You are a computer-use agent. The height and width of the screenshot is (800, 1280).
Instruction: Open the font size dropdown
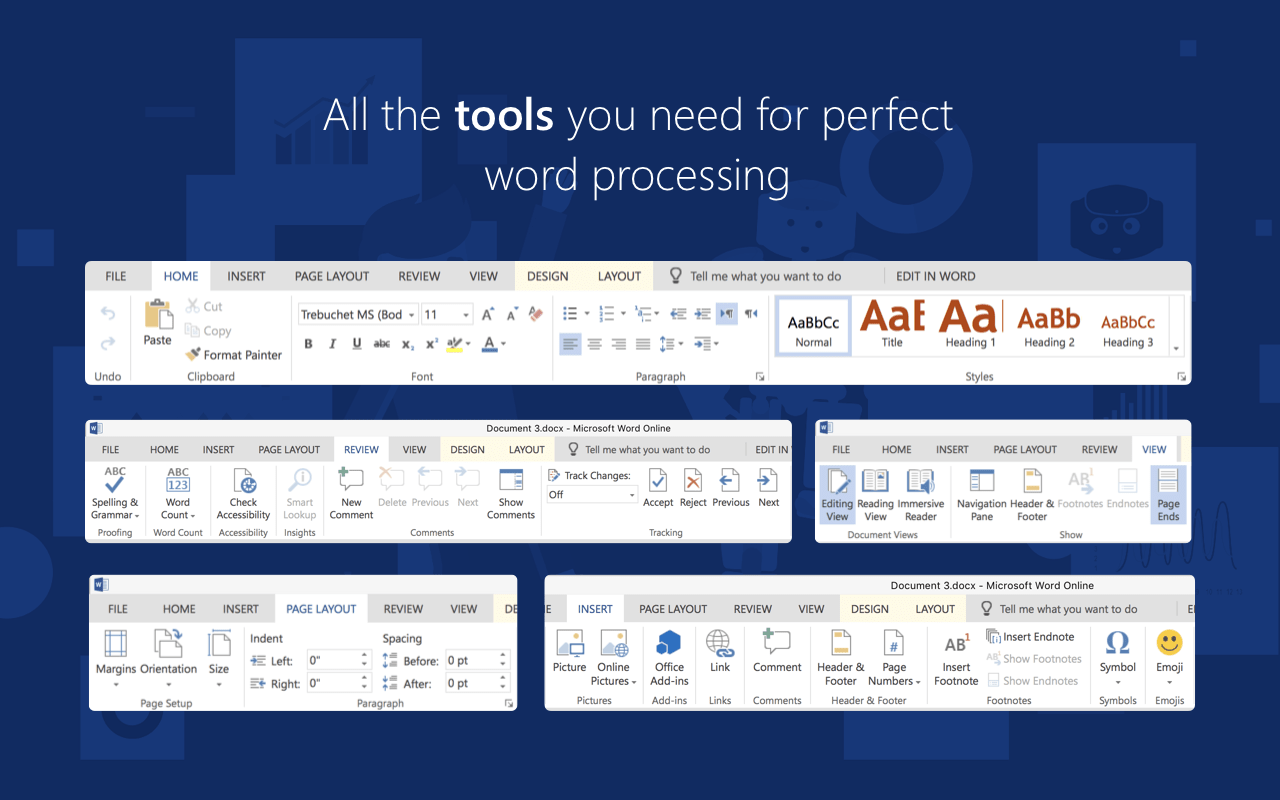(x=467, y=315)
